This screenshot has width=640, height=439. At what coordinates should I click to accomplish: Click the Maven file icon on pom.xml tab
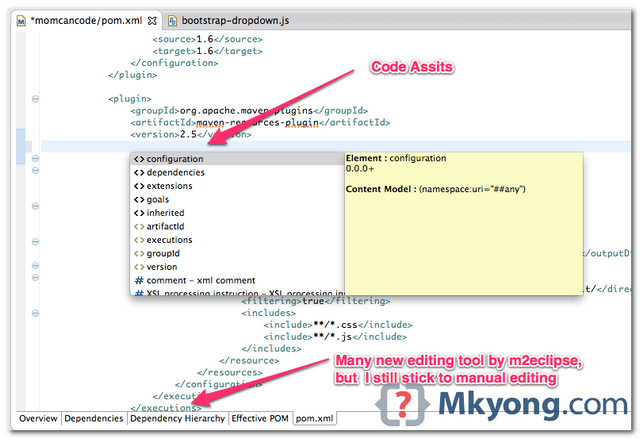point(21,21)
